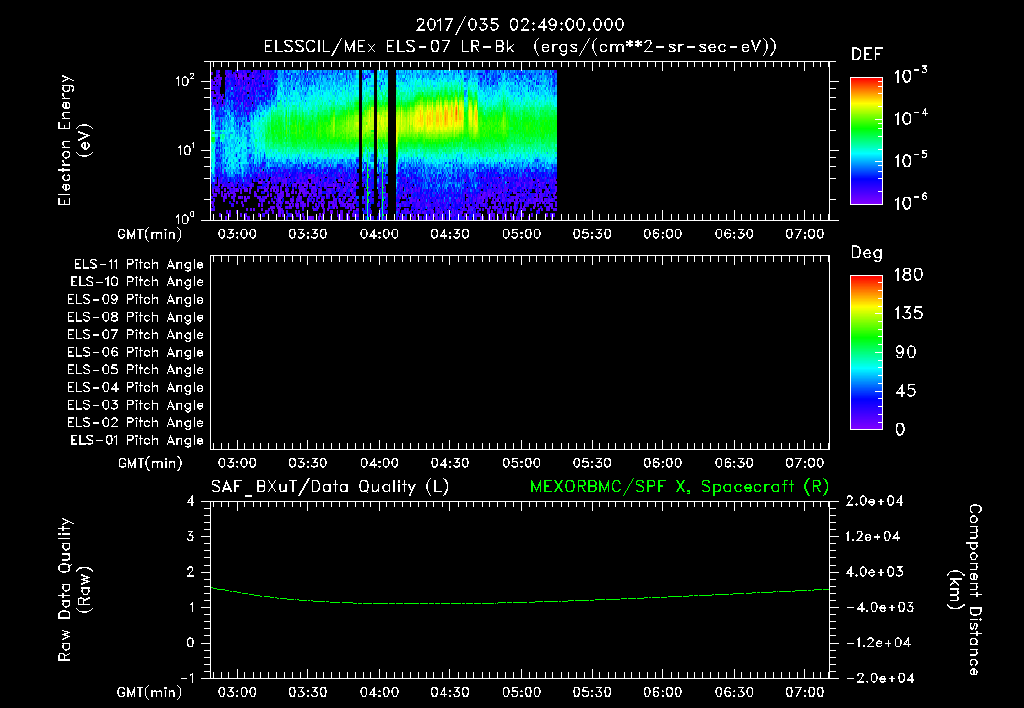The width and height of the screenshot is (1024, 708).
Task: Select the ELS-08 Pitch Angle row label
Action: point(135,317)
